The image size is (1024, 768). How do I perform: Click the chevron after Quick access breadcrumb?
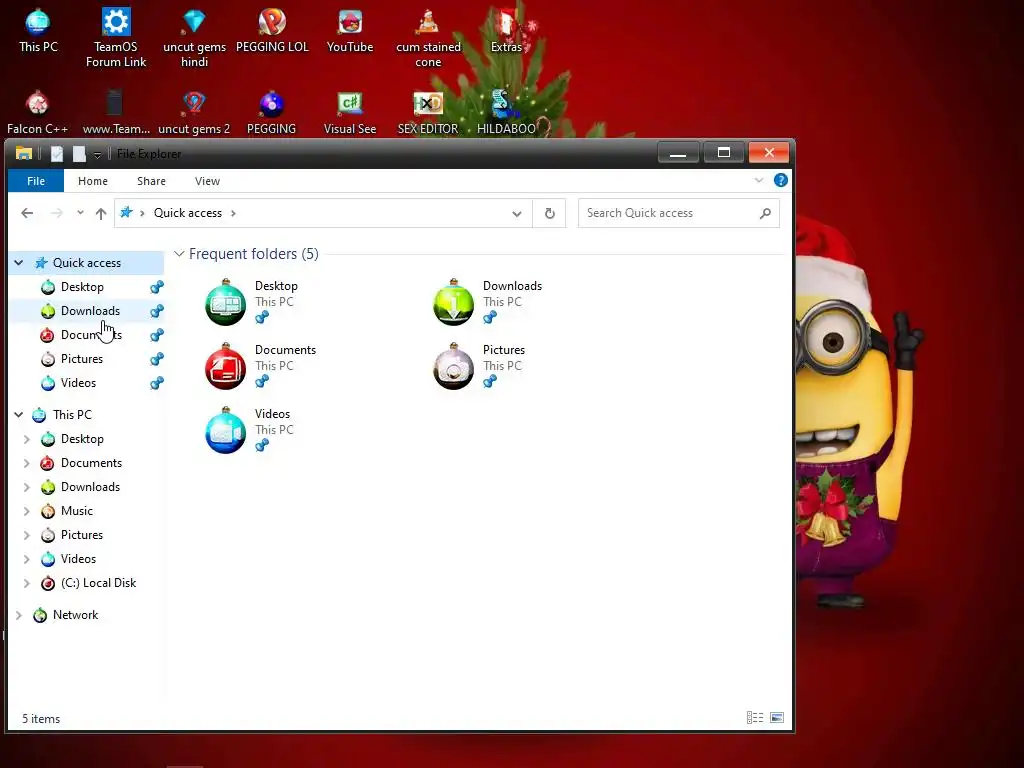(233, 213)
